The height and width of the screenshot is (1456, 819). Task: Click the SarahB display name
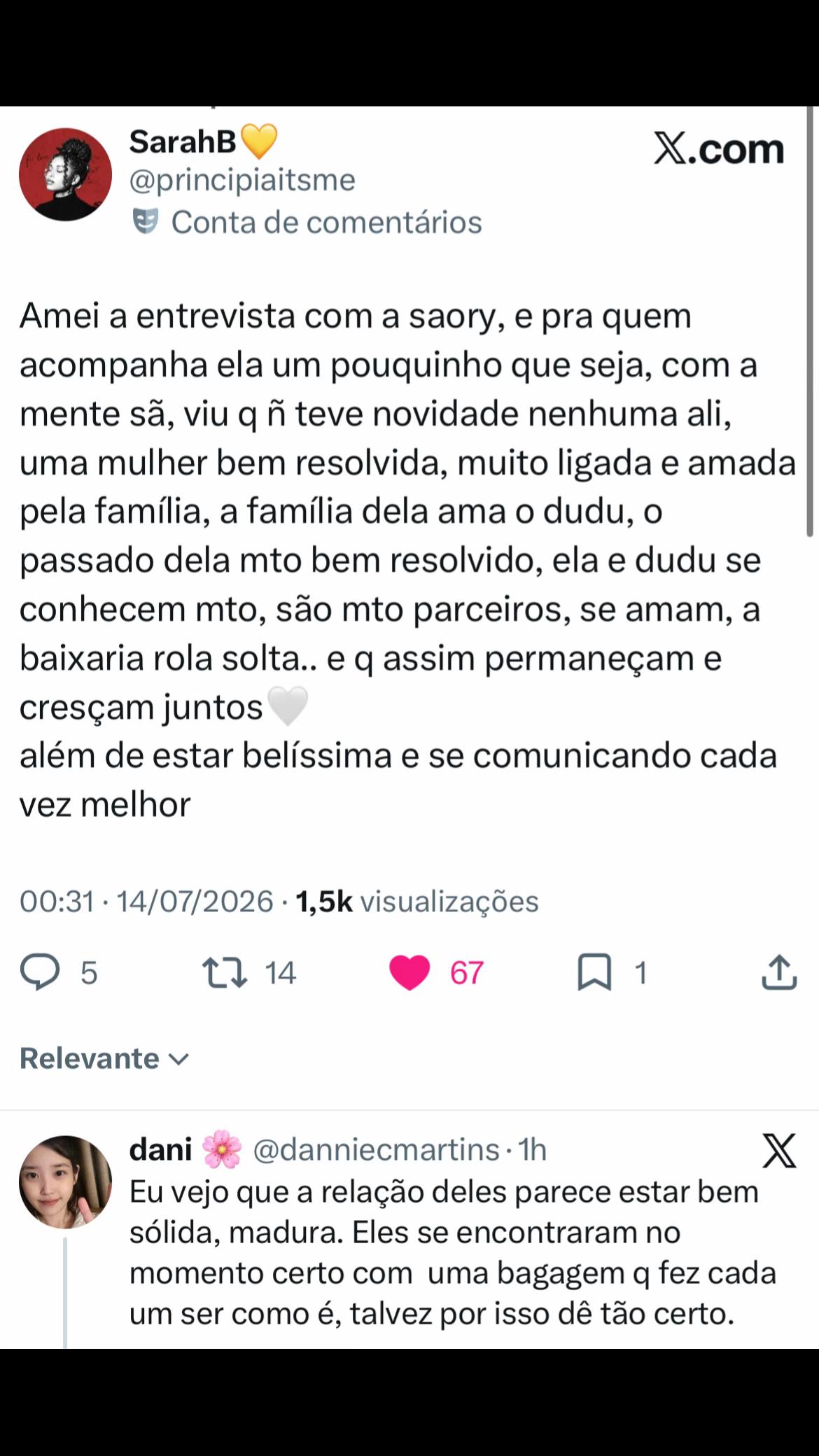[x=183, y=142]
